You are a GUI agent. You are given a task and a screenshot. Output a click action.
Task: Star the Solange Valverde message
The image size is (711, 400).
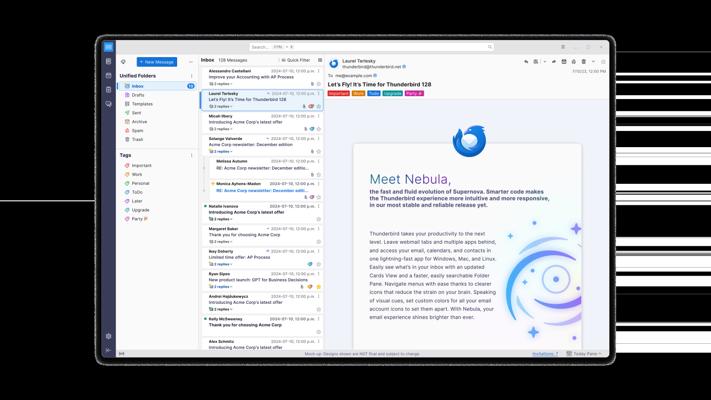pyautogui.click(x=319, y=151)
